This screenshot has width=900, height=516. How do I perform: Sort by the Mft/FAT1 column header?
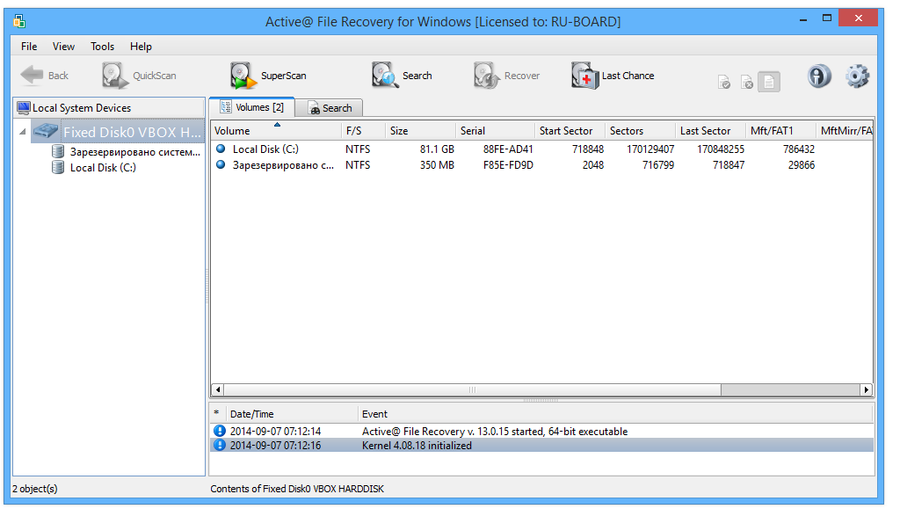coord(781,131)
